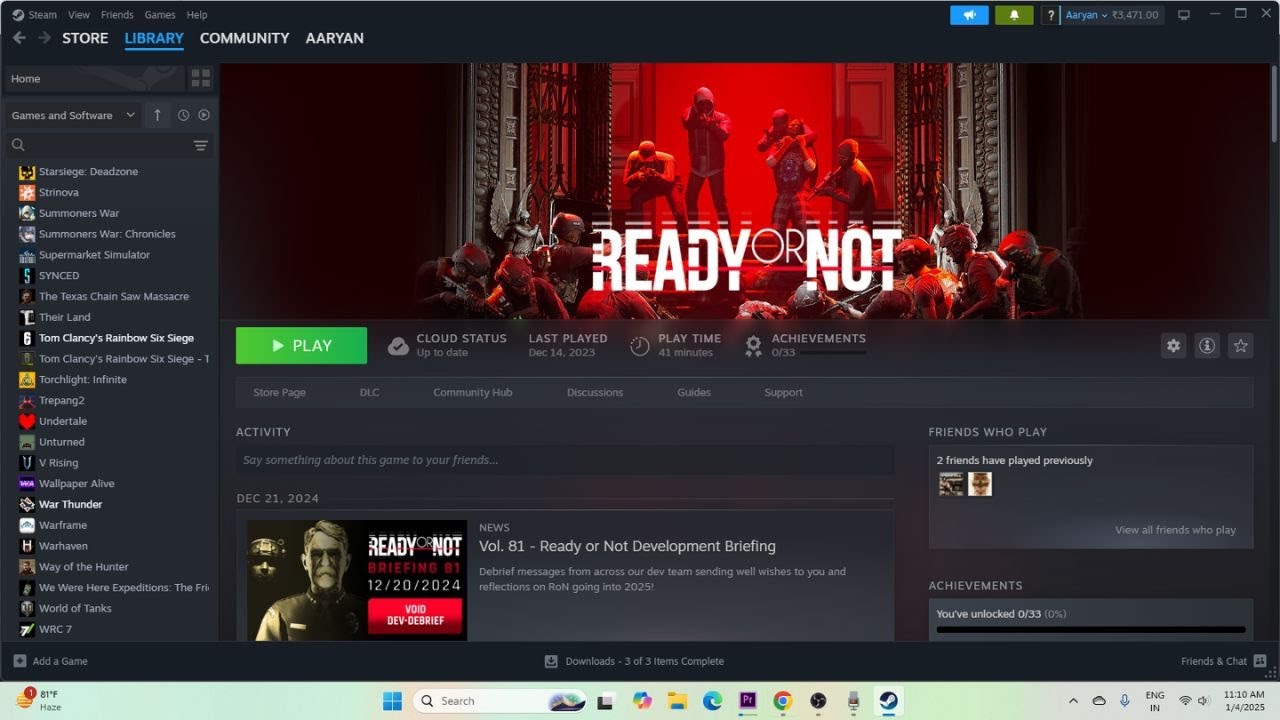The width and height of the screenshot is (1280, 720).
Task: Open Briefing 81 news thumbnail
Action: pyautogui.click(x=357, y=580)
